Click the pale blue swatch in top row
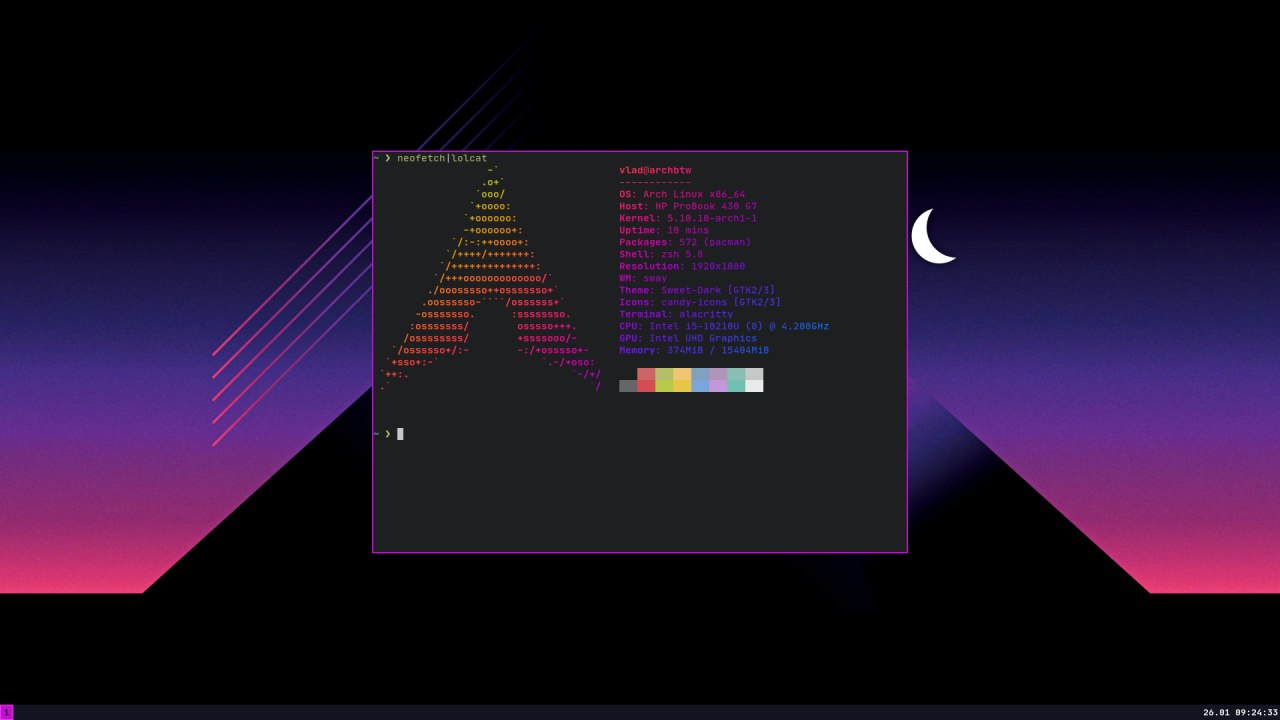 (x=700, y=374)
